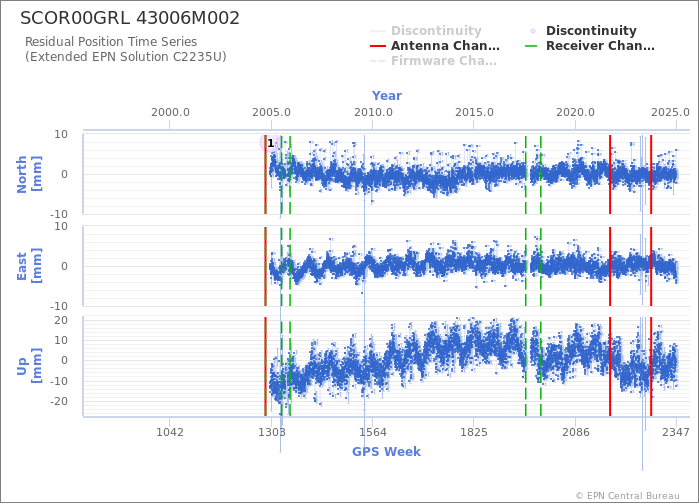Click the 2005.0 year tick label

point(271,112)
